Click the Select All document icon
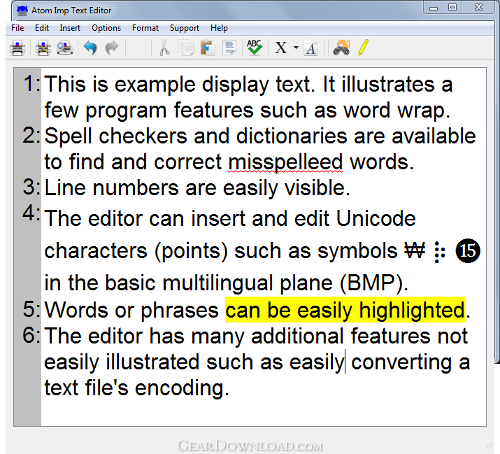Image resolution: width=500 pixels, height=454 pixels. pyautogui.click(x=229, y=48)
